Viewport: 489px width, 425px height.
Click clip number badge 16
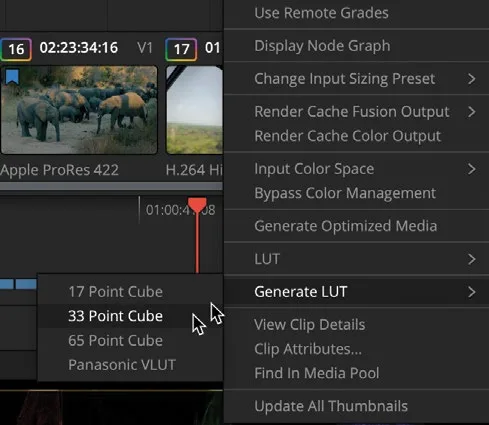pos(16,49)
